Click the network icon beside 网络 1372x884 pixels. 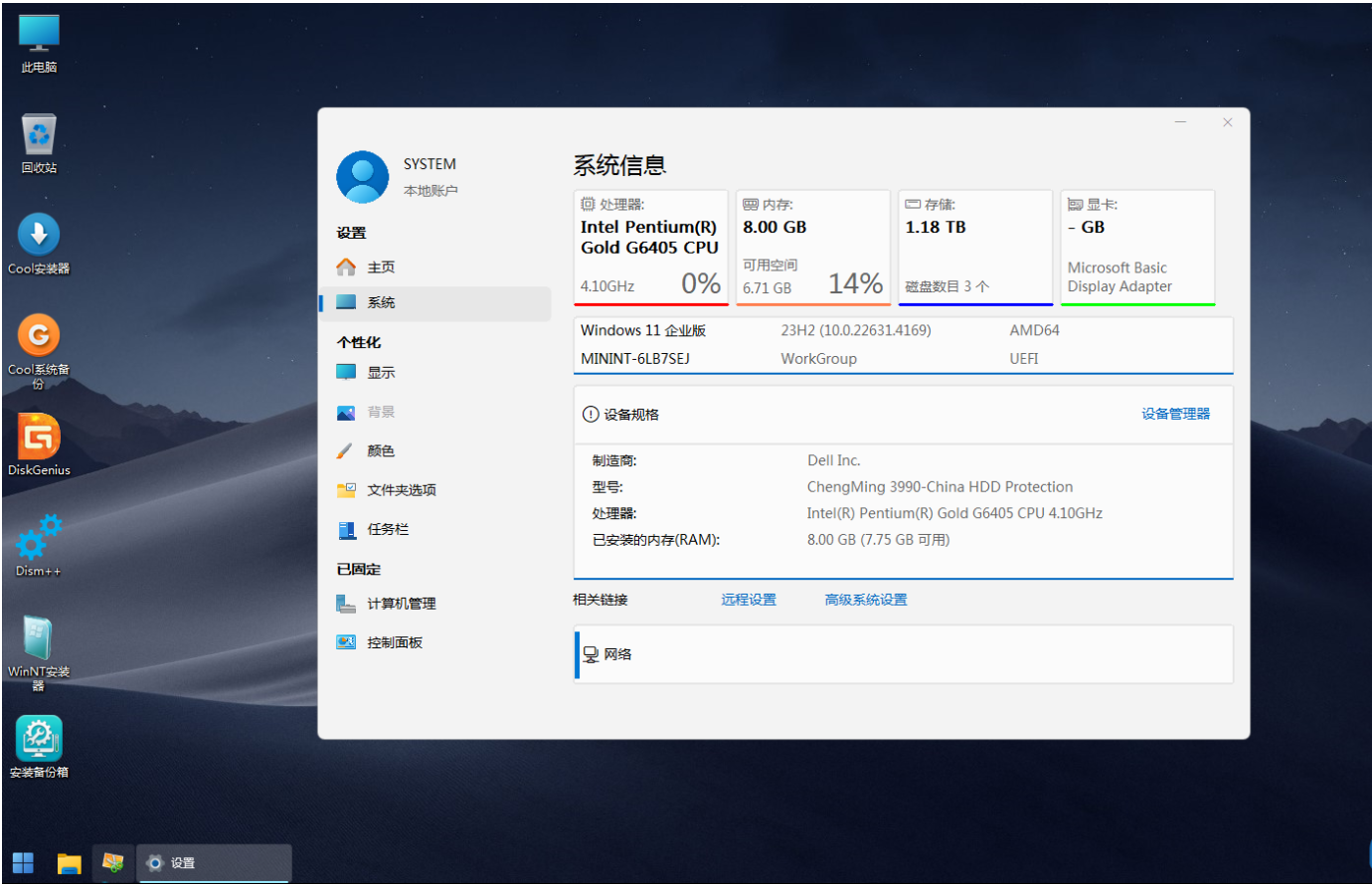click(x=591, y=654)
